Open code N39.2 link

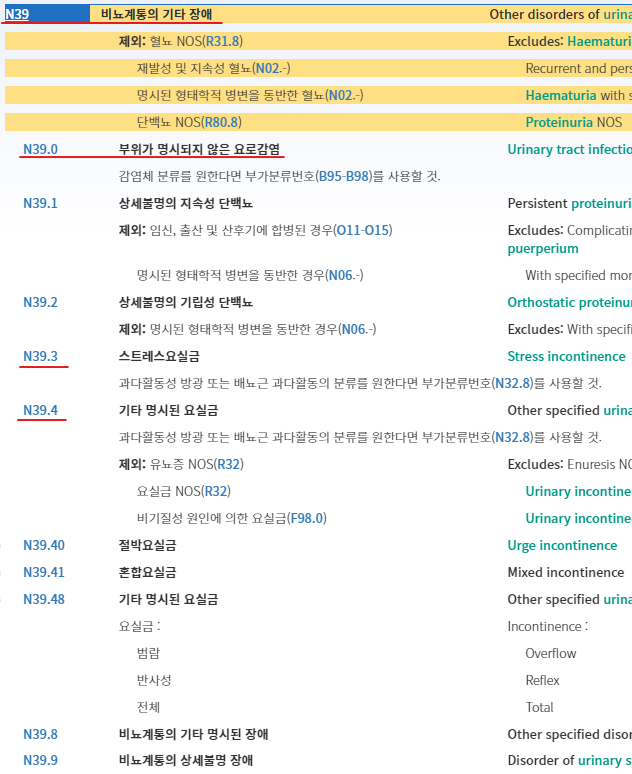pyautogui.click(x=40, y=302)
